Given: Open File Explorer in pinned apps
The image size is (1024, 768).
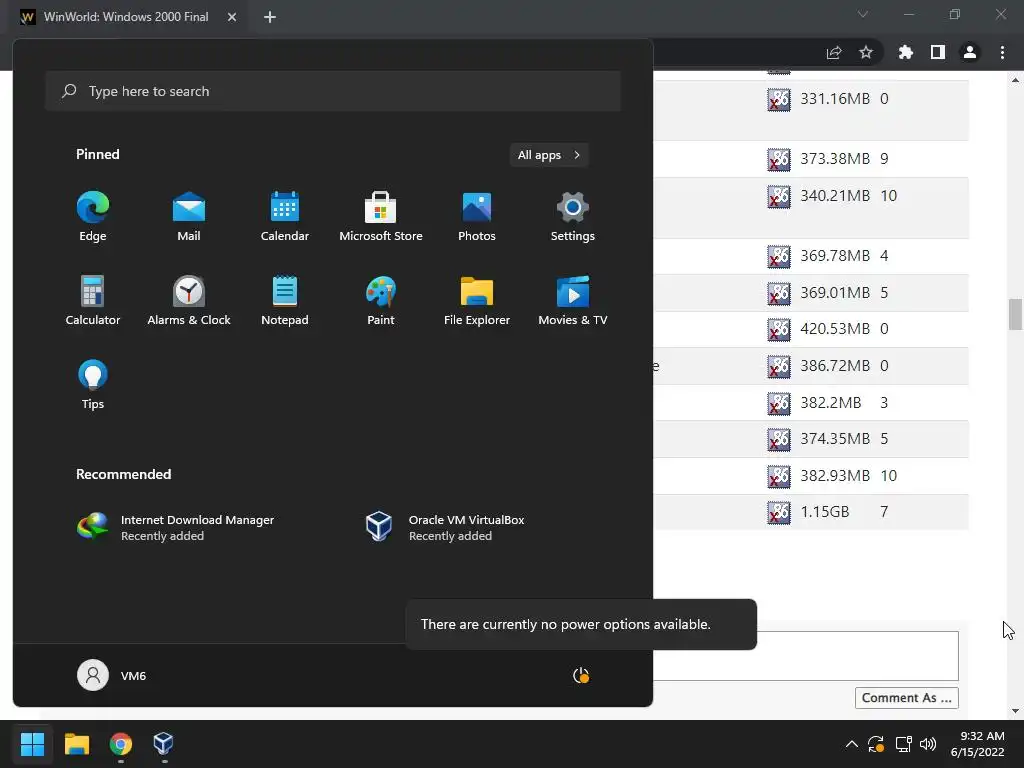Looking at the screenshot, I should pyautogui.click(x=477, y=300).
